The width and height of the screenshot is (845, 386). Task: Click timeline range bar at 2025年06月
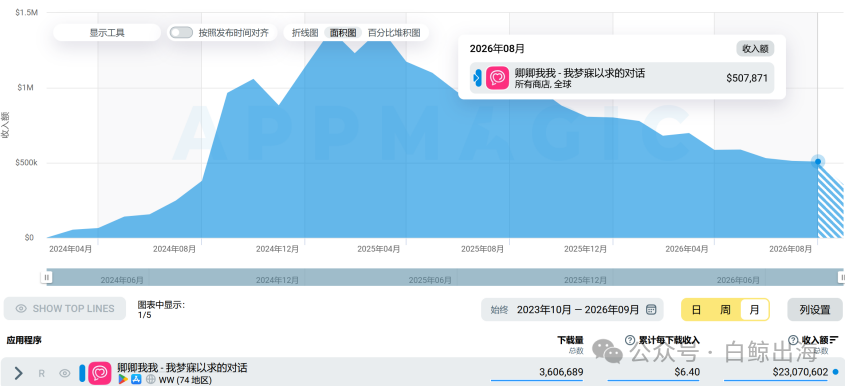click(430, 280)
